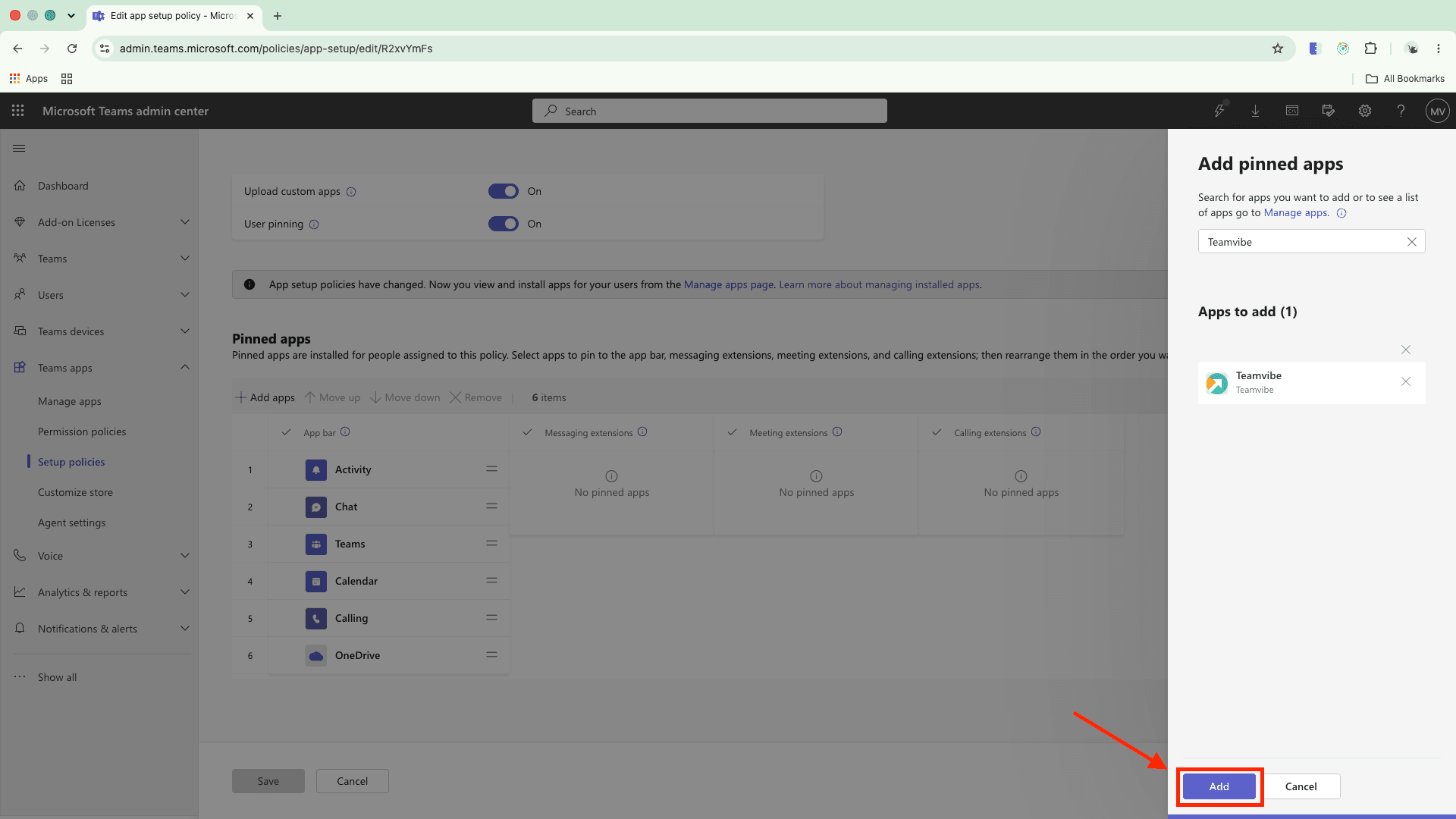Check the Calling extensions column checkmark
This screenshot has width=1456, height=819.
click(937, 432)
